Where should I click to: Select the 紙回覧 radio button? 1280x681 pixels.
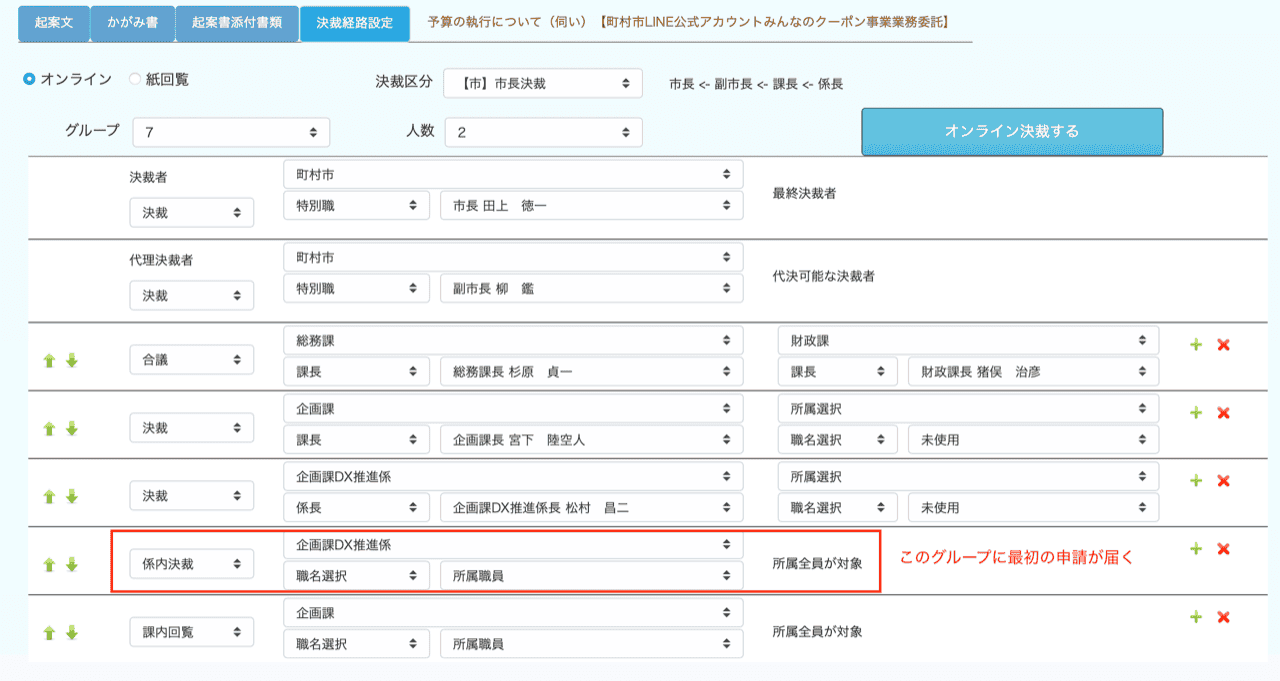135,79
